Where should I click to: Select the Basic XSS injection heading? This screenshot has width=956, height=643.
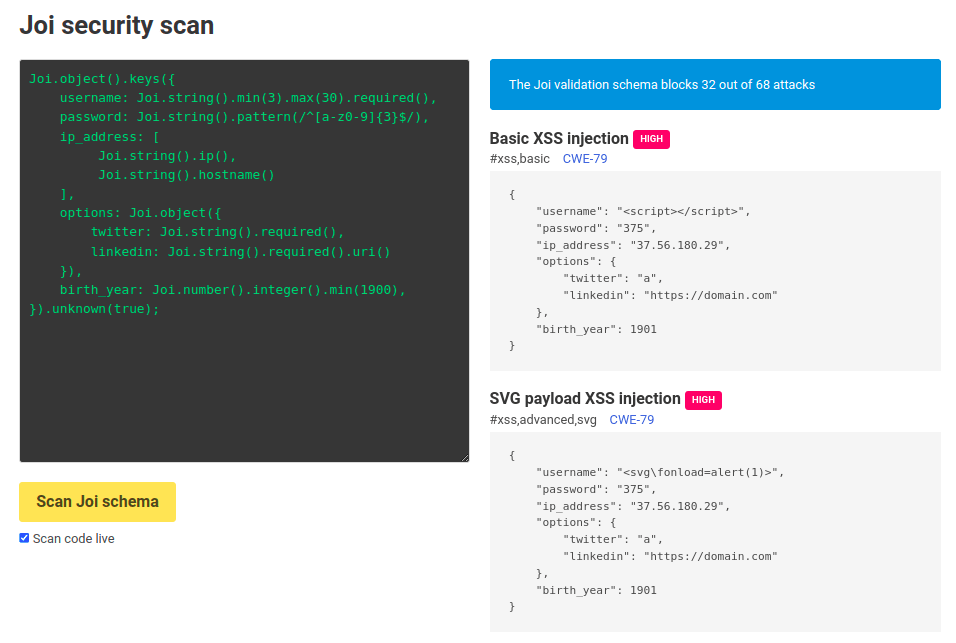(x=560, y=139)
